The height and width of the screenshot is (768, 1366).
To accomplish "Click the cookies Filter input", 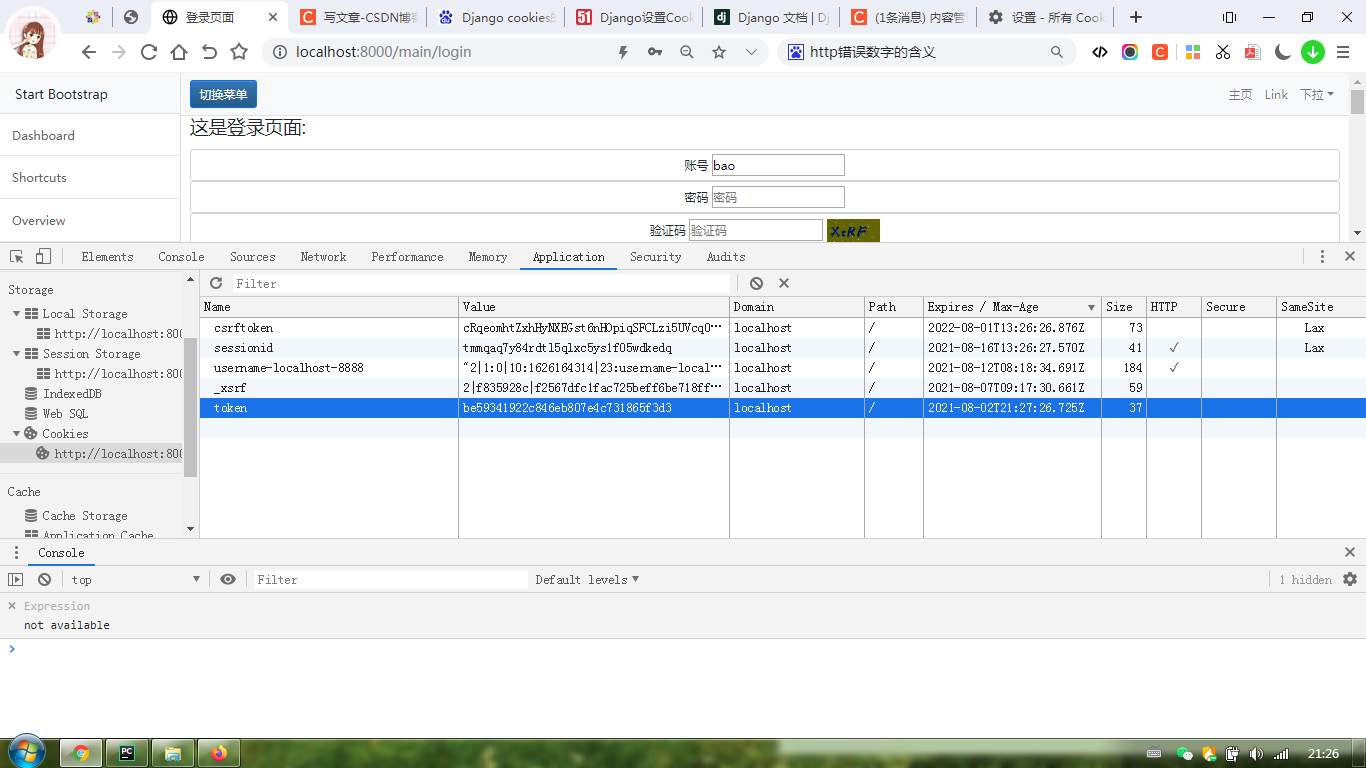I will pos(482,283).
